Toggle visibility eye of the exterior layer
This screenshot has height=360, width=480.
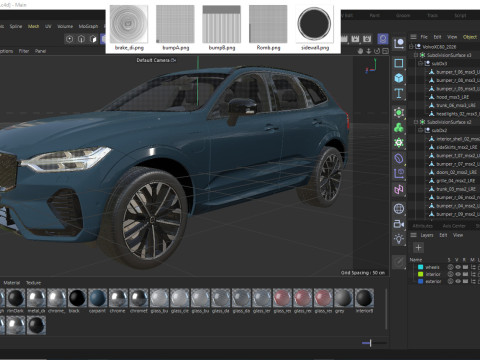coord(458,281)
